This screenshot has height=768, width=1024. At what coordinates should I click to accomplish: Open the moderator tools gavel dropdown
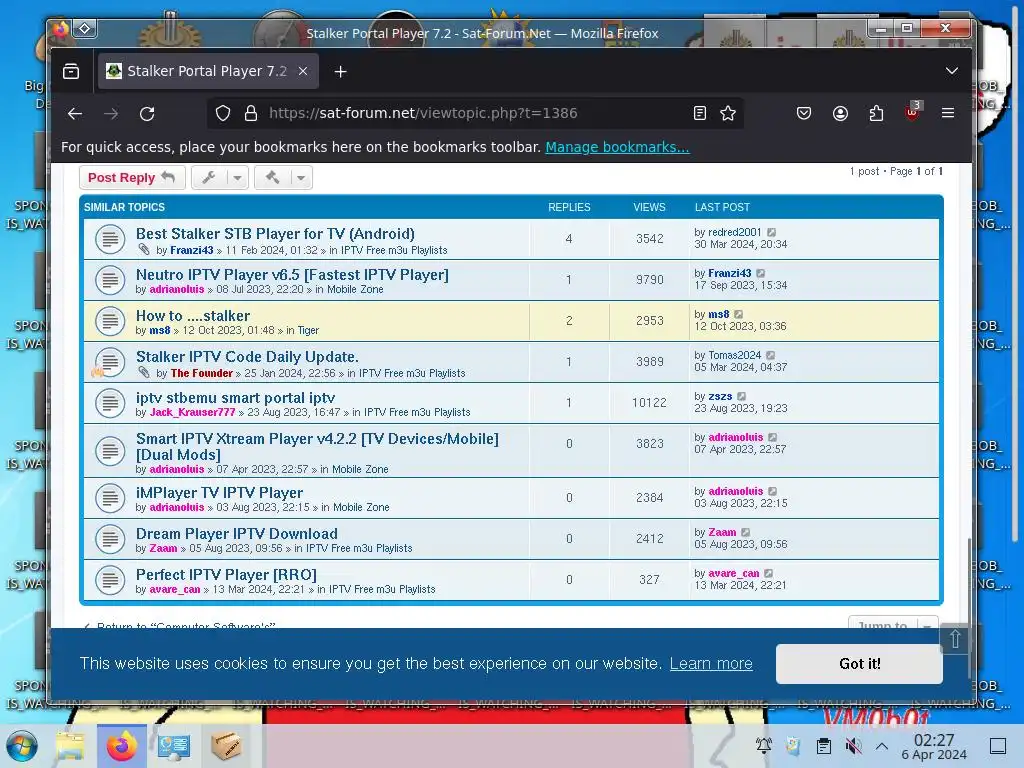tap(283, 178)
